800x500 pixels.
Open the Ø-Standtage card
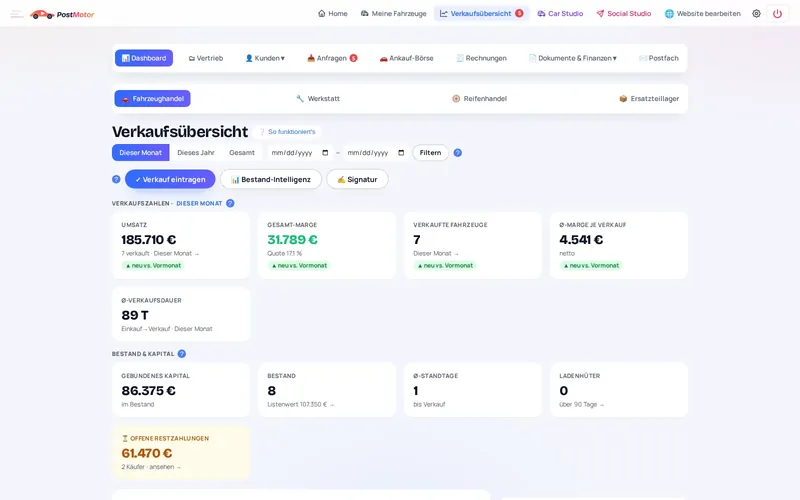(x=473, y=390)
